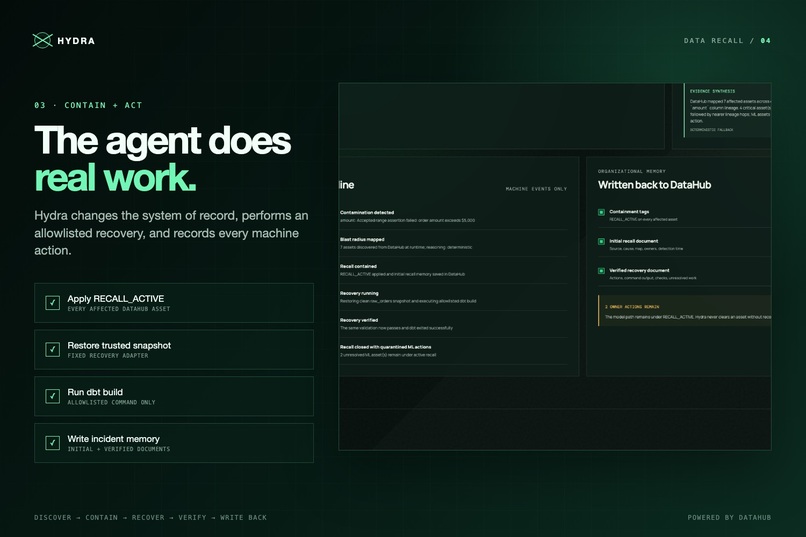The height and width of the screenshot is (537, 806).
Task: Click the FIXED RECOVERY ADAPTER subtitle
Action: pos(108,356)
